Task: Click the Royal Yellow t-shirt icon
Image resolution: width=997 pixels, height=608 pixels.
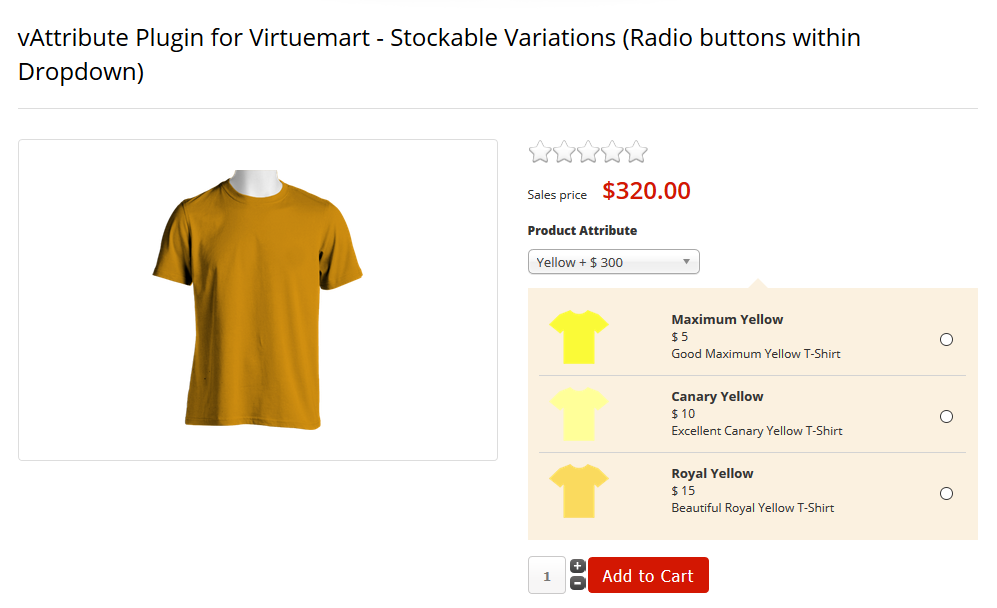Action: 578,491
